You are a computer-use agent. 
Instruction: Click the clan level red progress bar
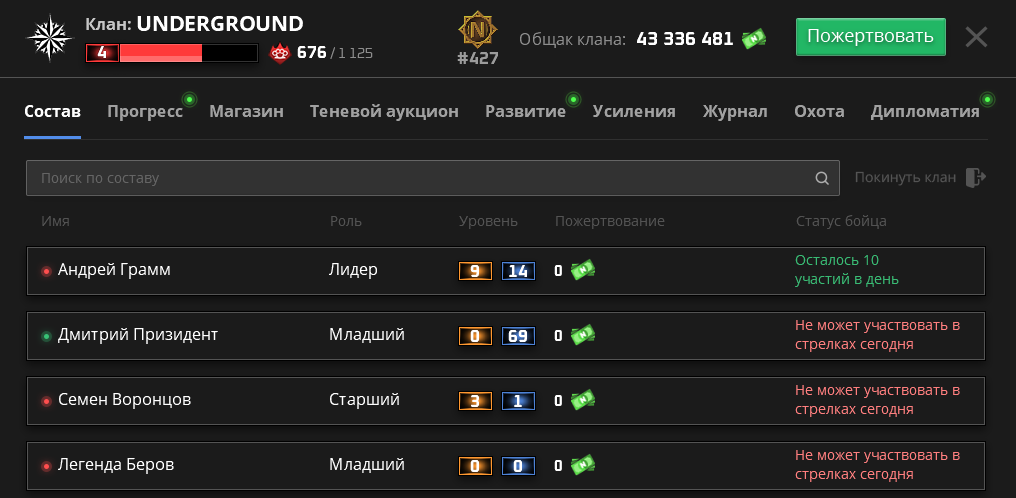[x=172, y=52]
